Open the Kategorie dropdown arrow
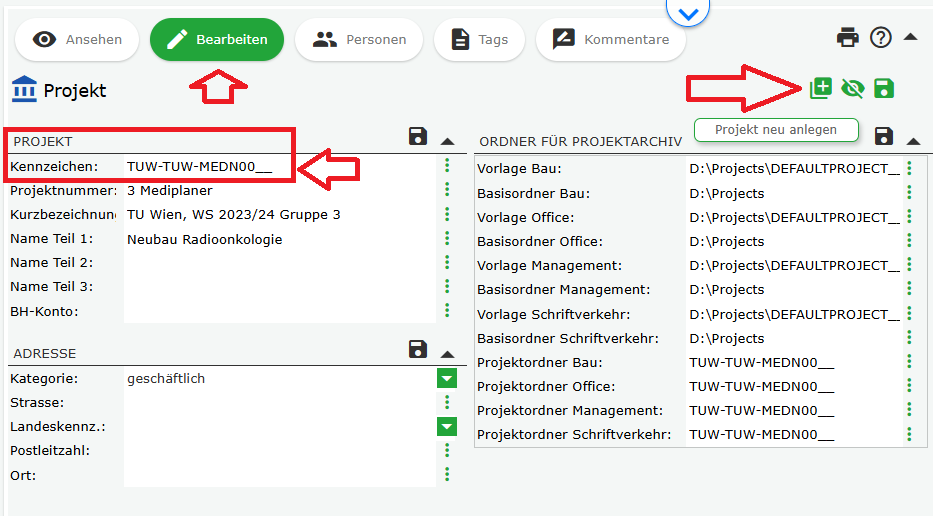The image size is (933, 516). point(447,379)
